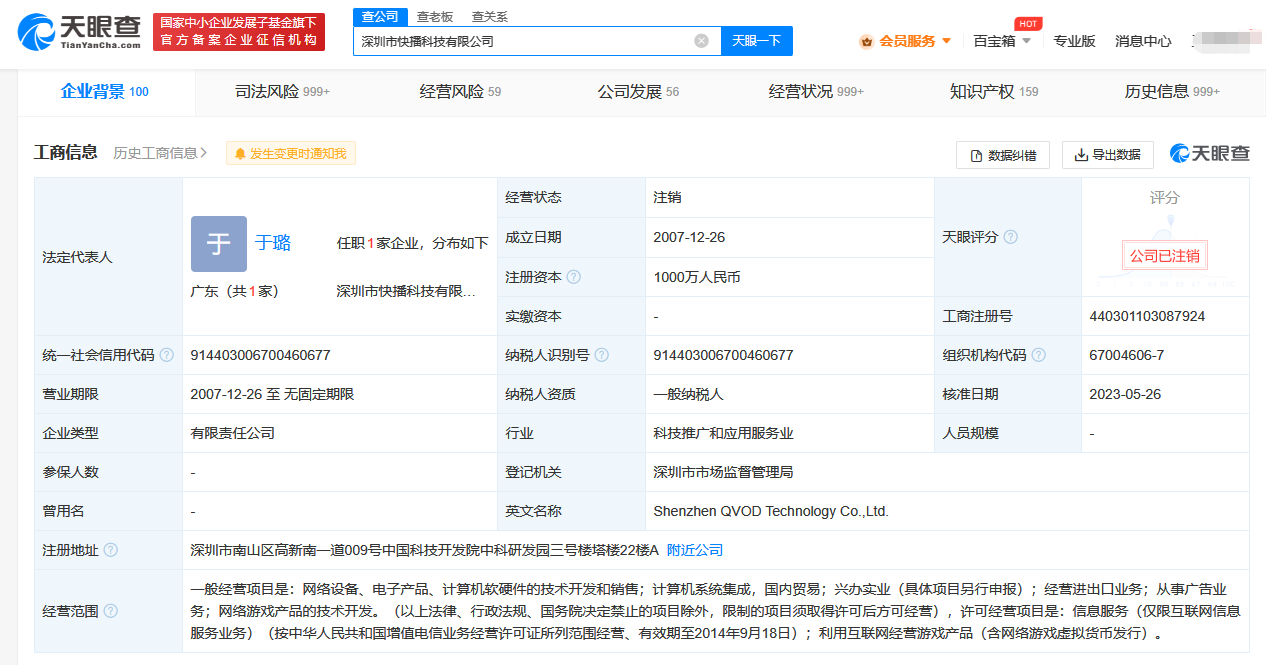Click the help icon beside 注册资本
This screenshot has height=665, width=1266.
click(x=574, y=277)
